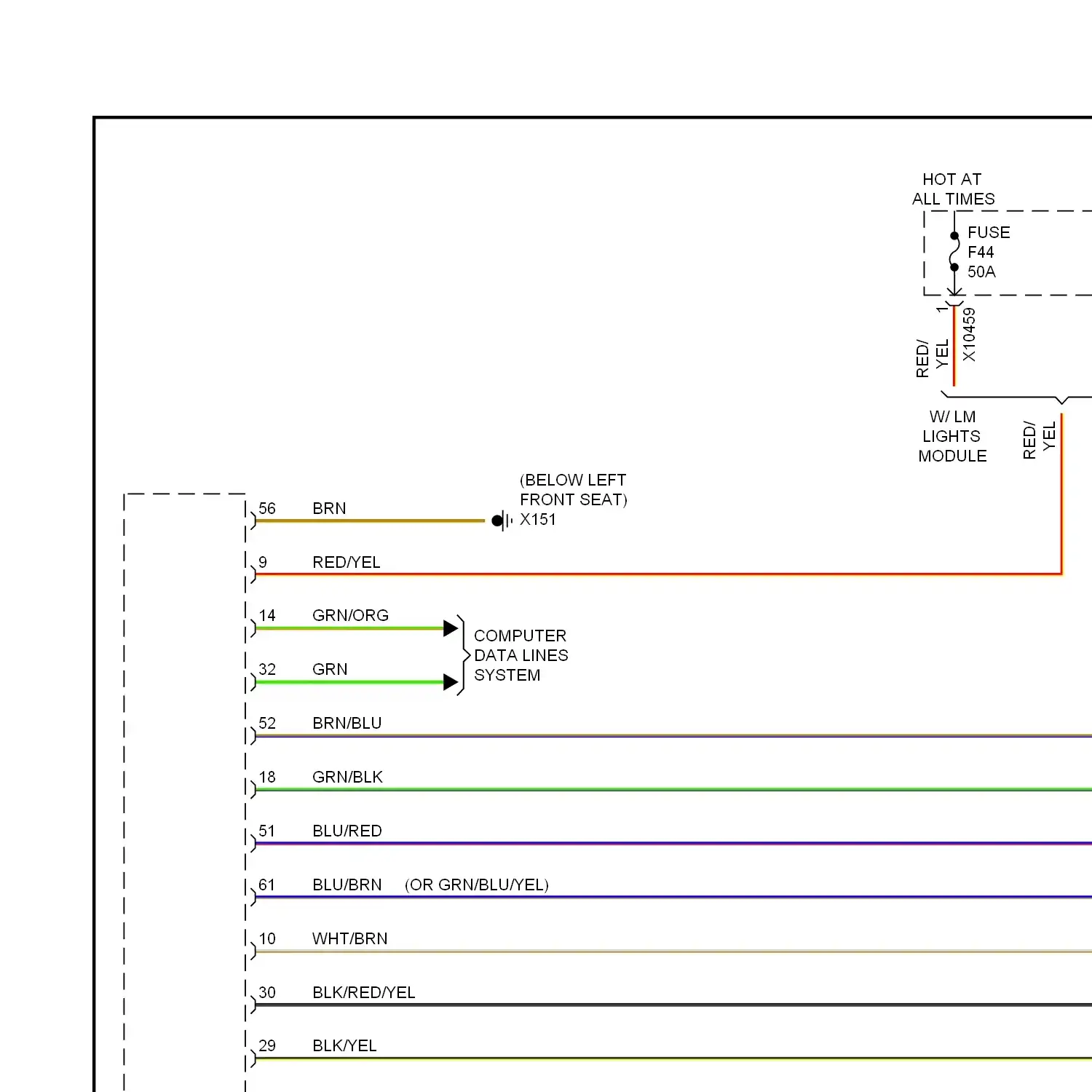Screen dimensions: 1092x1092
Task: Select the WHT/BRN wire label
Action: 350,938
